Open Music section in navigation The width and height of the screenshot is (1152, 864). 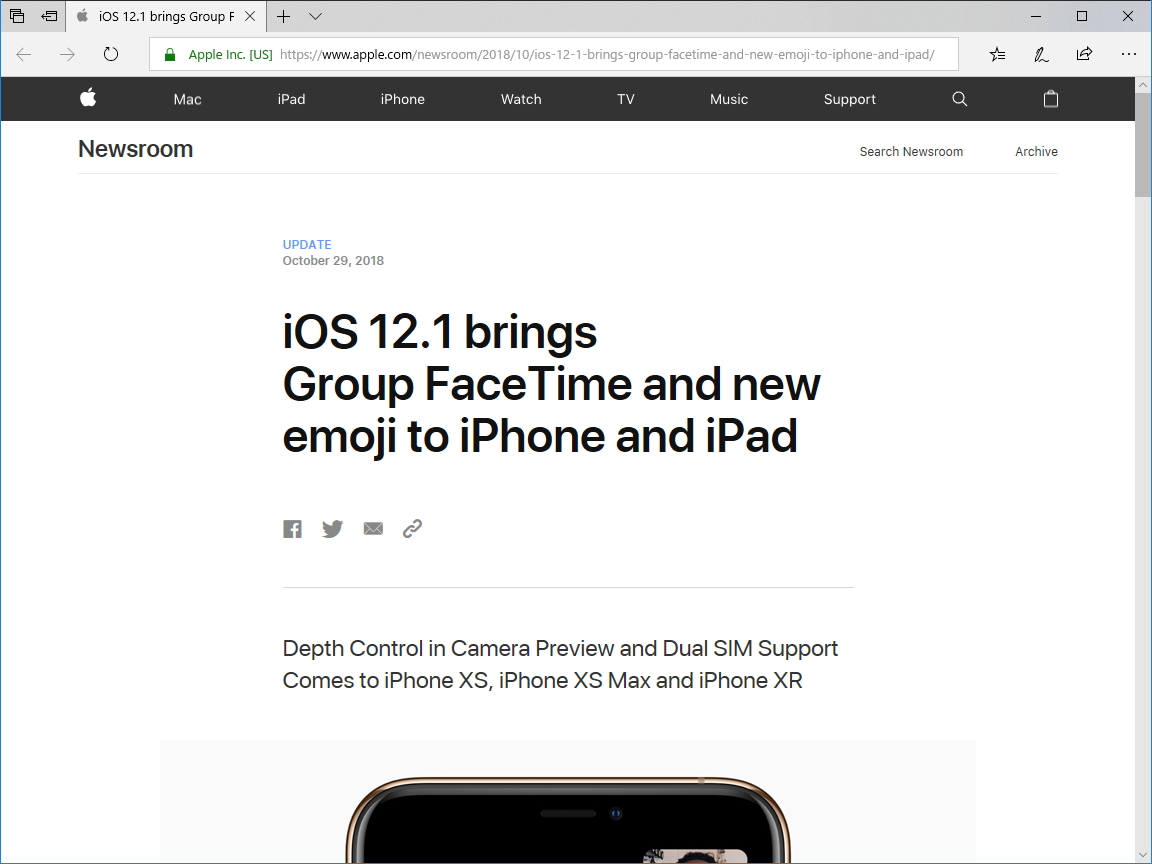click(729, 99)
